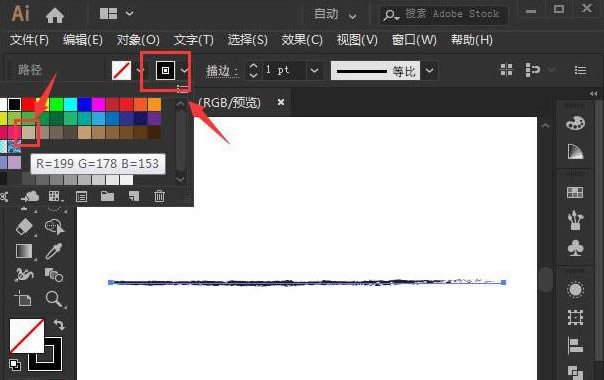
Task: Select the black swatch
Action: click(14, 104)
